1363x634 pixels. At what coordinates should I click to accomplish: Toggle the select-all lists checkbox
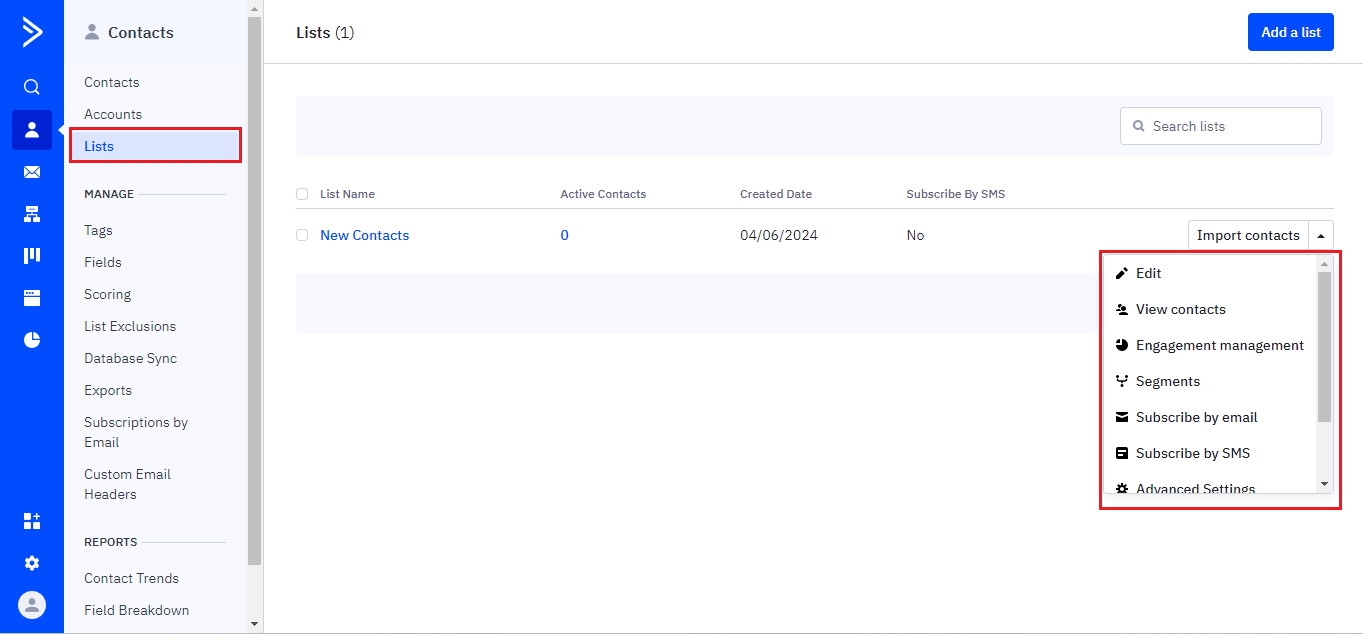(302, 194)
